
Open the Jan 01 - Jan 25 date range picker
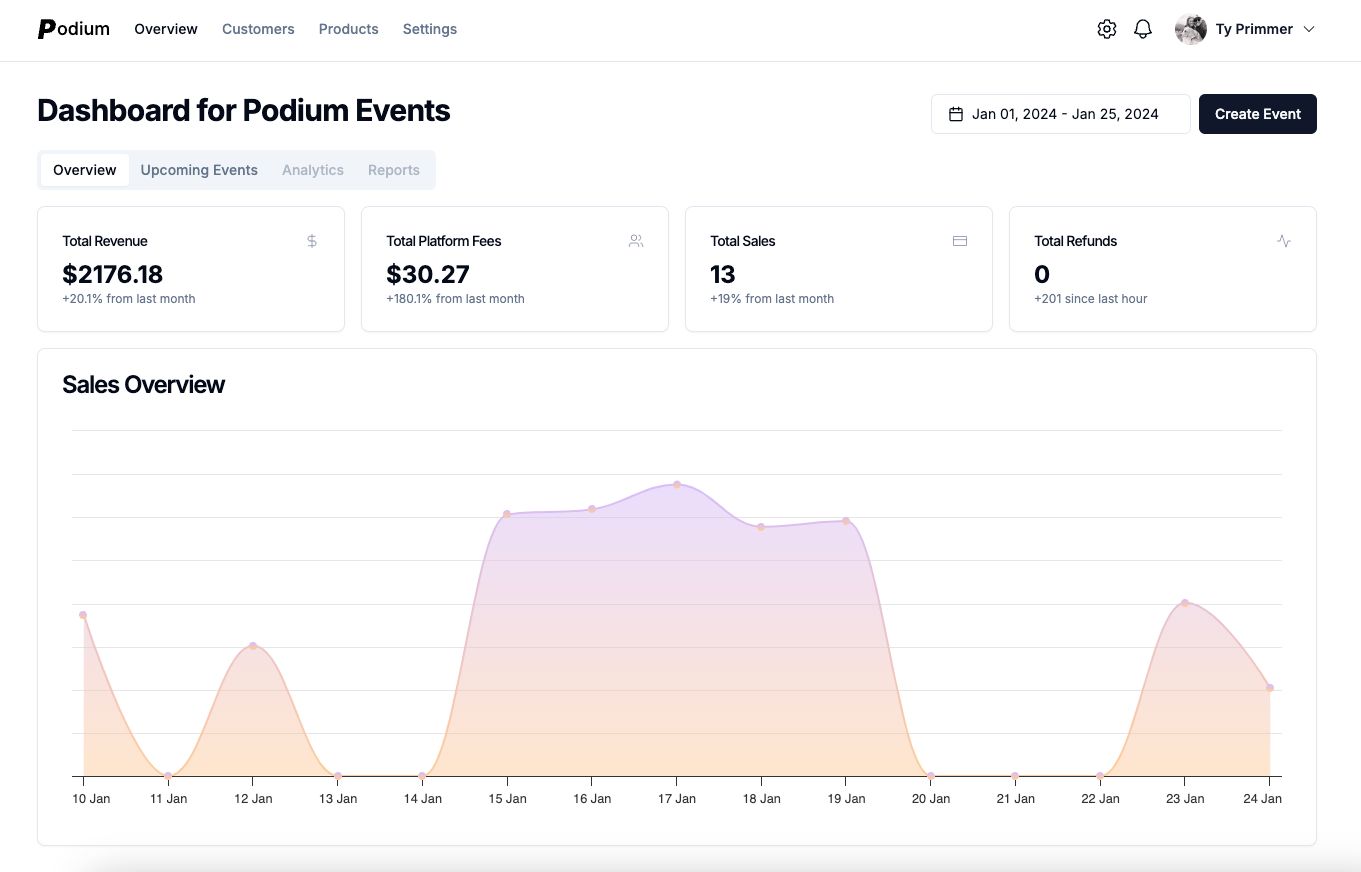1061,114
